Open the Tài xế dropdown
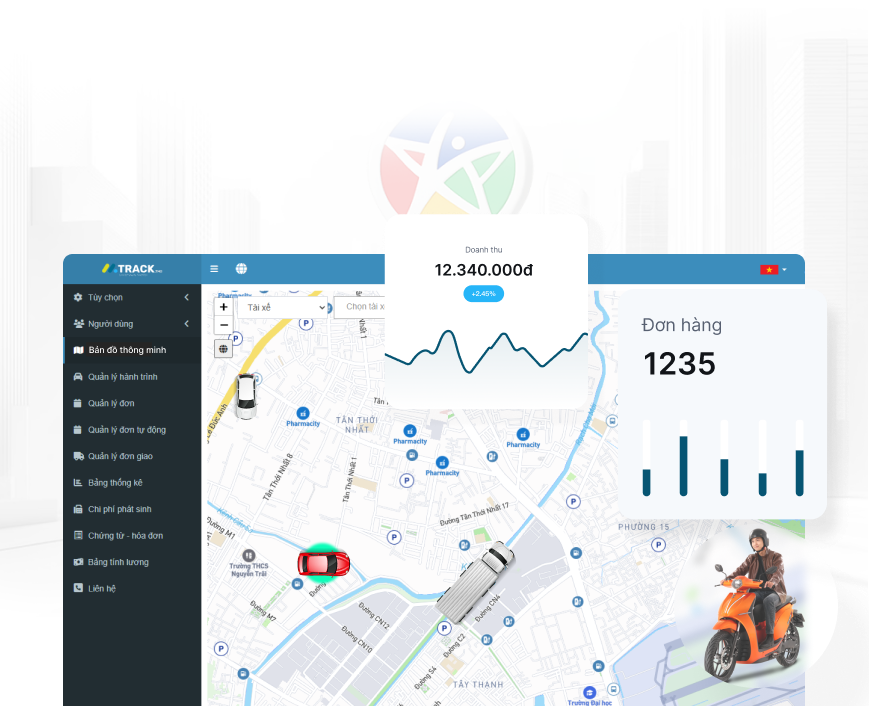Screen dimensions: 869x706 pos(281,307)
